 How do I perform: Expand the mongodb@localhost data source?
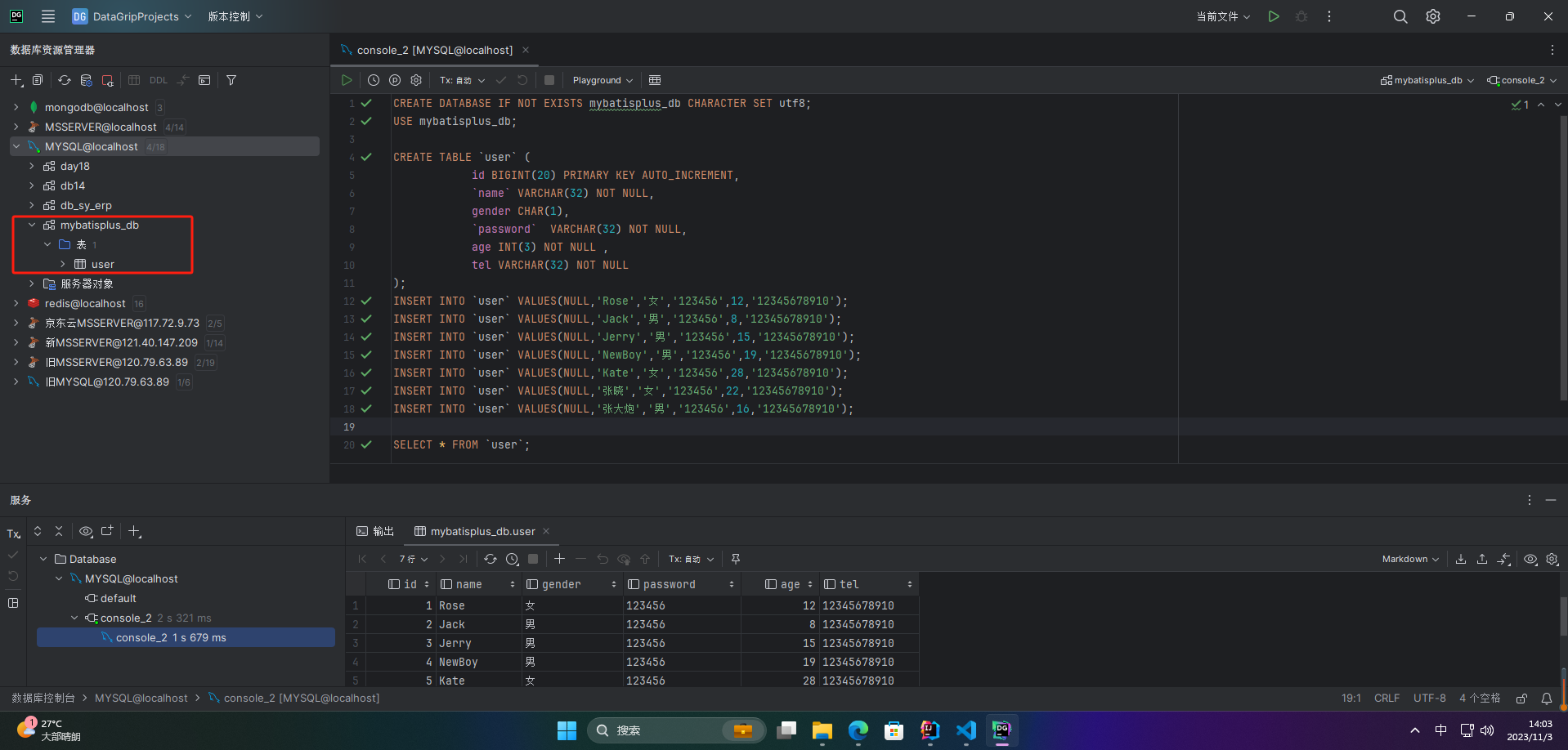coord(16,107)
